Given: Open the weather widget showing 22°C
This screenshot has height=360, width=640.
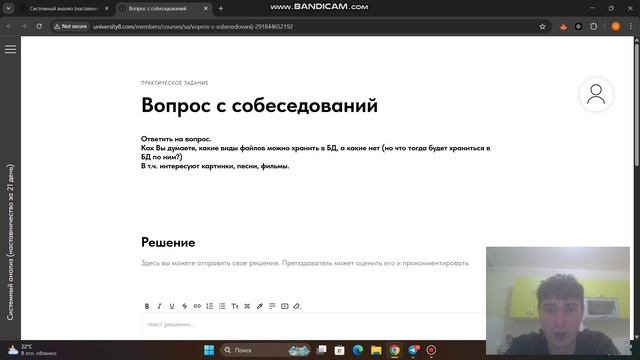Looking at the screenshot, I should click(32, 350).
